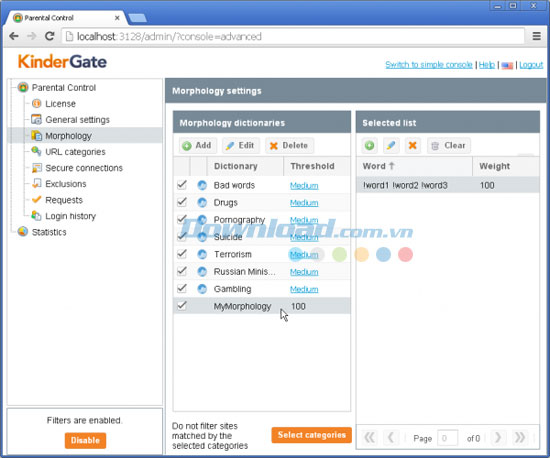Select the MyMorphology dictionary row name
The width and height of the screenshot is (550, 458).
(x=242, y=307)
